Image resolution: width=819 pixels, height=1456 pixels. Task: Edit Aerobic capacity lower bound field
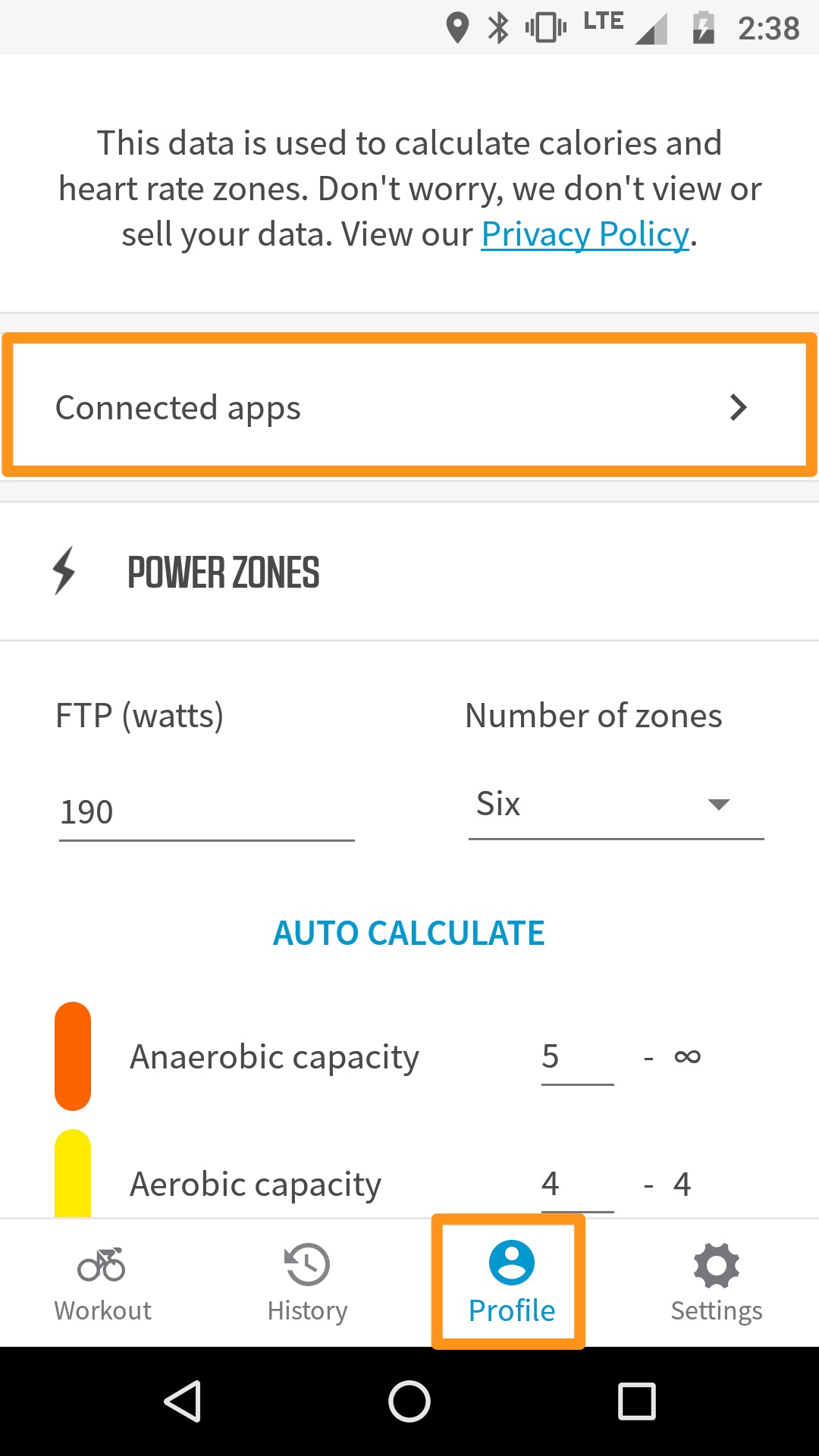[576, 1185]
